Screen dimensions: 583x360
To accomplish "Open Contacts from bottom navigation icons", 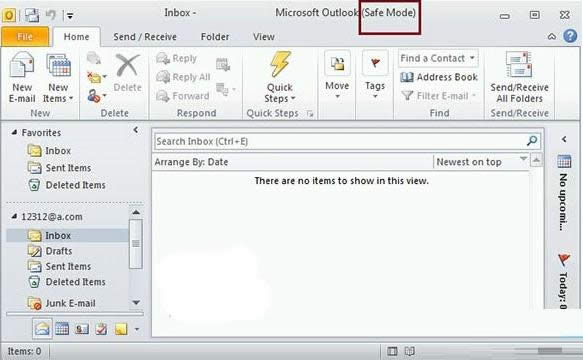I will pos(81,329).
